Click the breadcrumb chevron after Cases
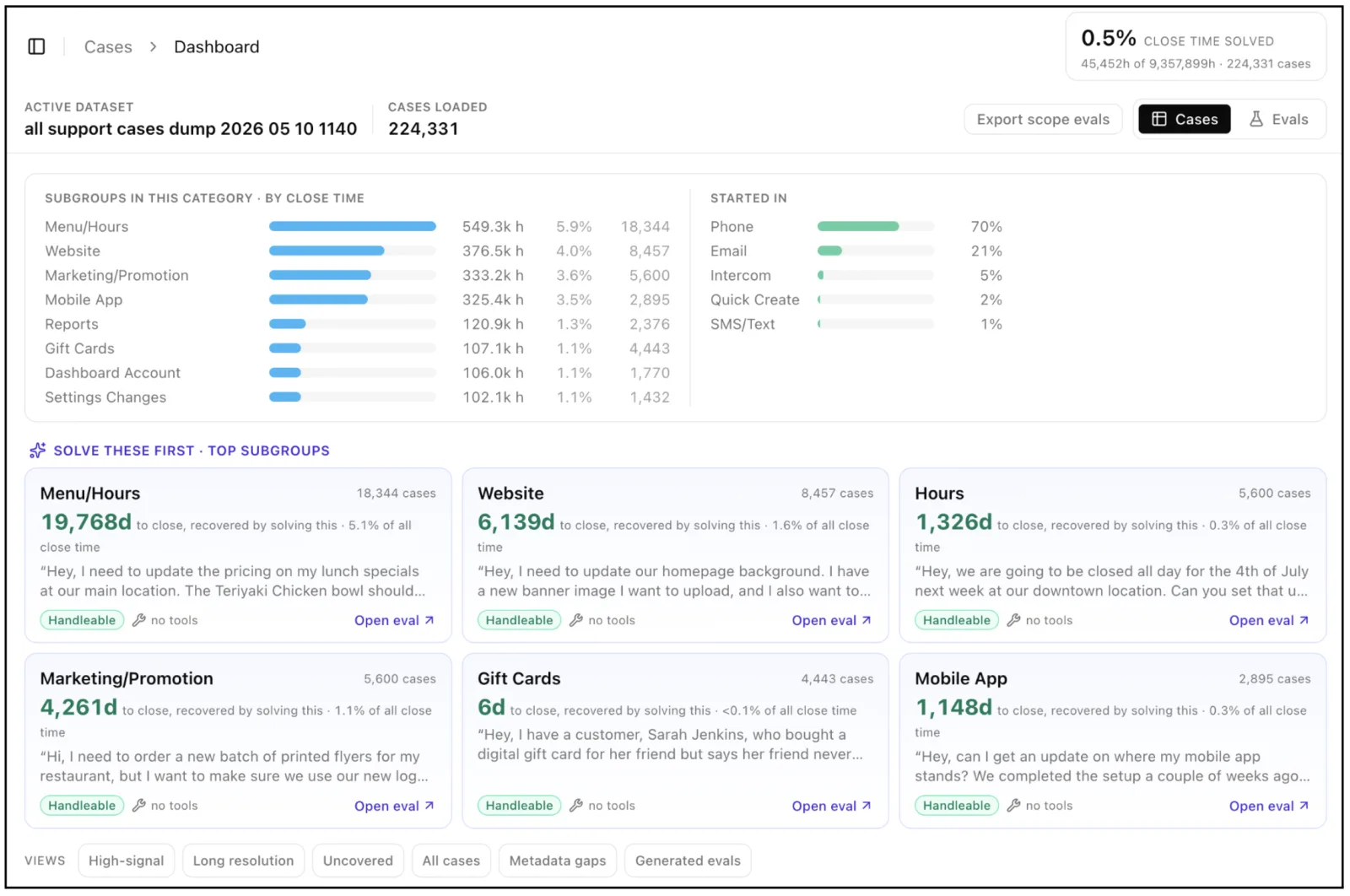Screen dimensions: 1350x896 pyautogui.click(x=153, y=46)
